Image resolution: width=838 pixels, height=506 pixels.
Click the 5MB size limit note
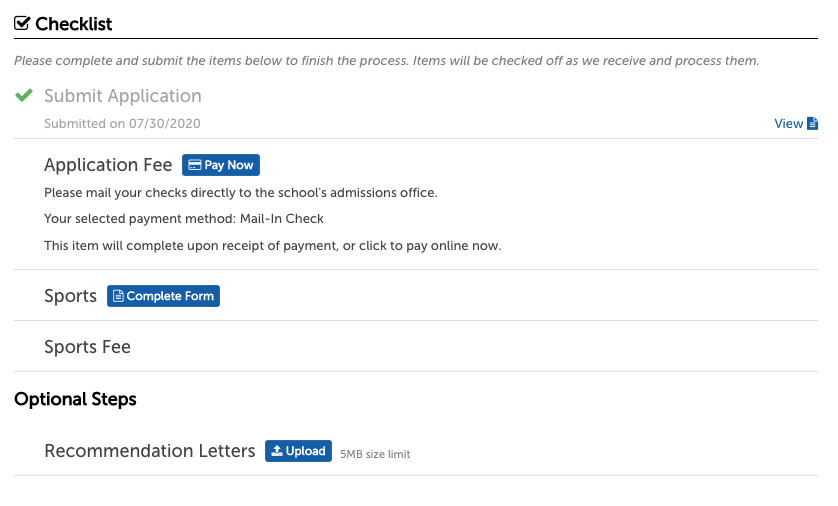click(375, 454)
